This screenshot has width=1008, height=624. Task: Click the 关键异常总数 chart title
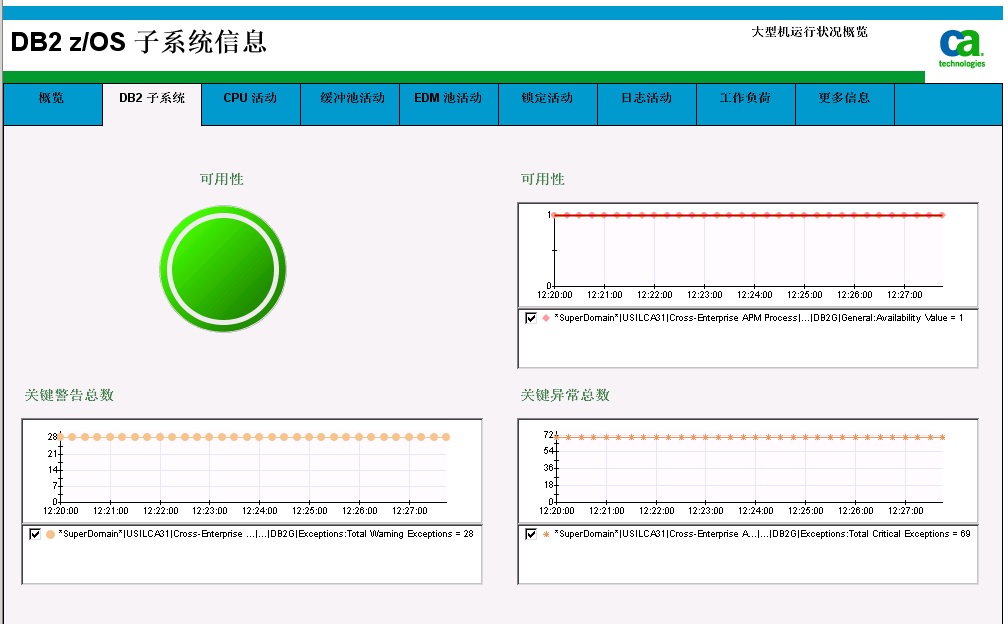point(564,395)
